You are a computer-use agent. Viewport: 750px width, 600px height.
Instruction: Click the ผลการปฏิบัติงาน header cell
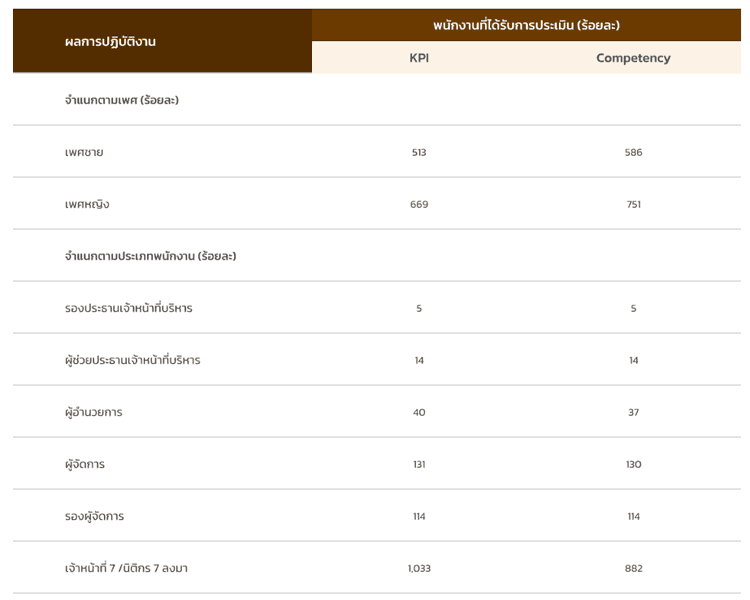pyautogui.click(x=162, y=41)
